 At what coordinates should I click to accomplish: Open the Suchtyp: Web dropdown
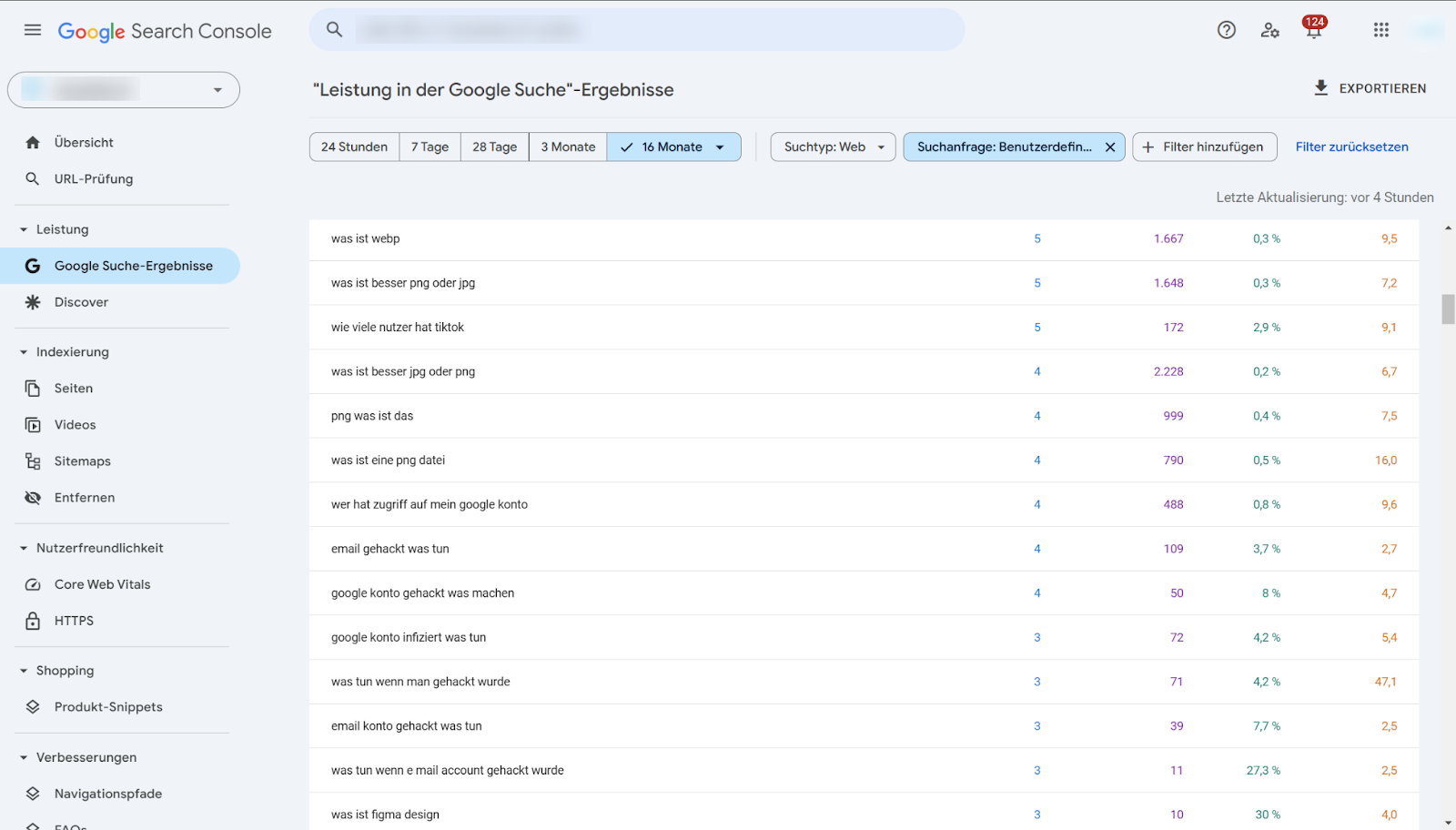834,147
